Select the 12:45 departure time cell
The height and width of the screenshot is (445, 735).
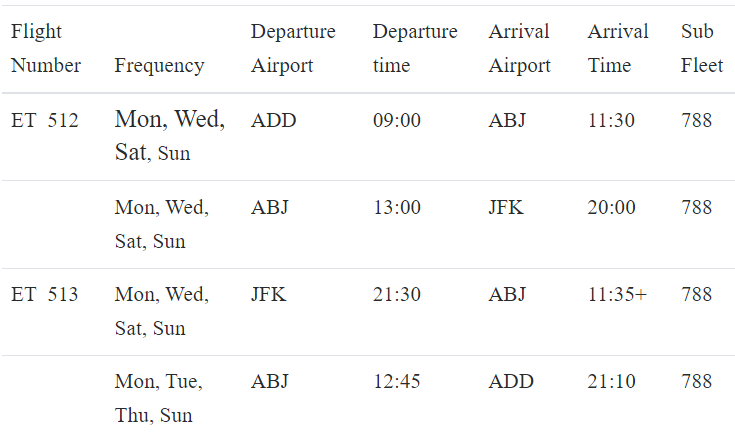tap(397, 381)
